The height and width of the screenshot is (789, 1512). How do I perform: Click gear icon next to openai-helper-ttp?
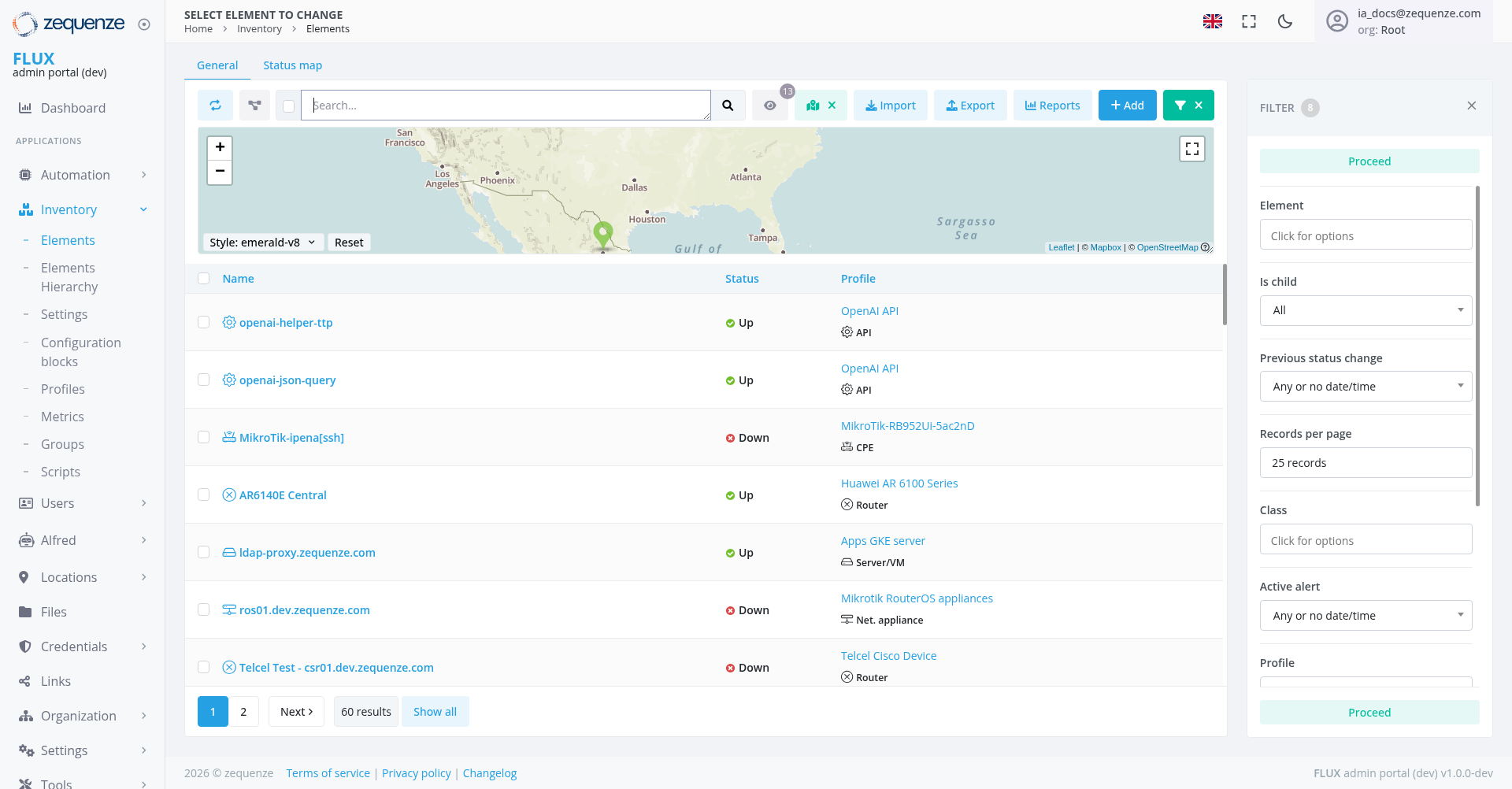[229, 322]
